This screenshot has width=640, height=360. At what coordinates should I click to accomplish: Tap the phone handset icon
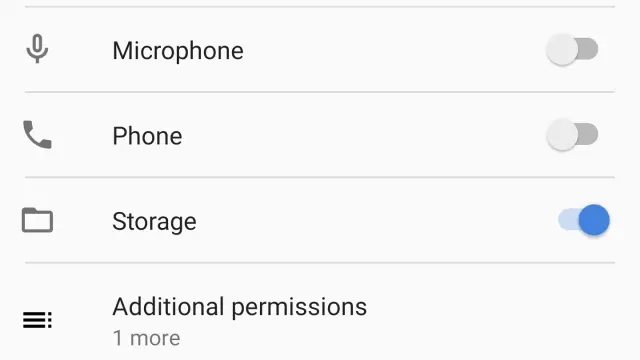(37, 135)
